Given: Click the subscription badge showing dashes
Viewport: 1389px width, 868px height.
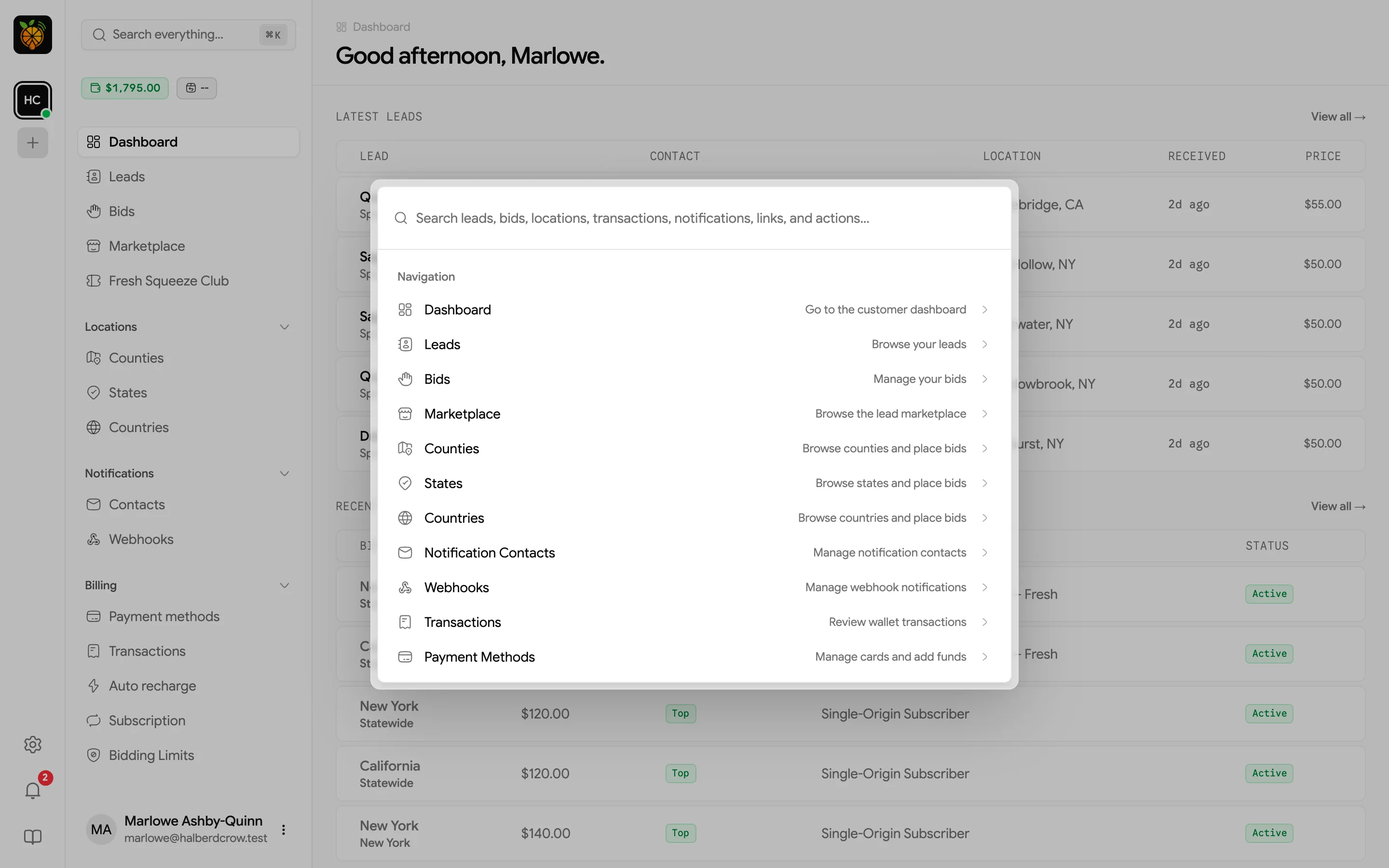Looking at the screenshot, I should pos(197,88).
